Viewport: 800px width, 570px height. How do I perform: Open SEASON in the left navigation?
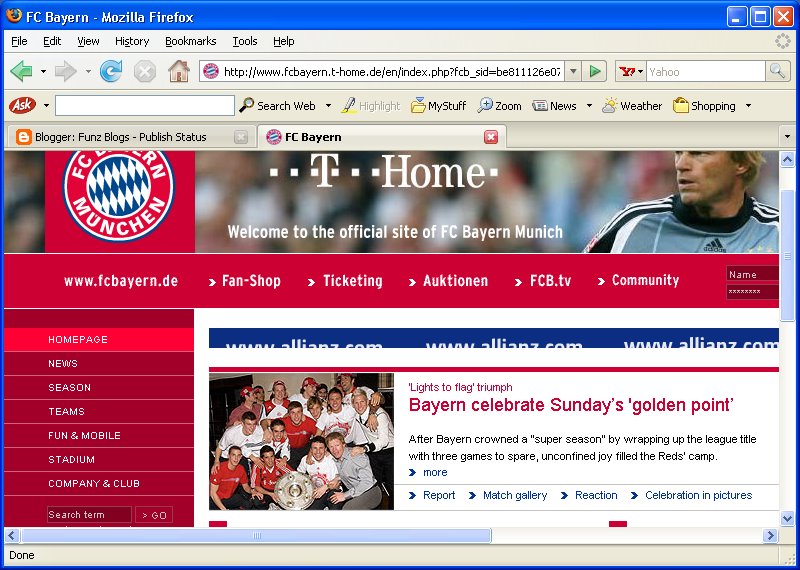point(99,387)
